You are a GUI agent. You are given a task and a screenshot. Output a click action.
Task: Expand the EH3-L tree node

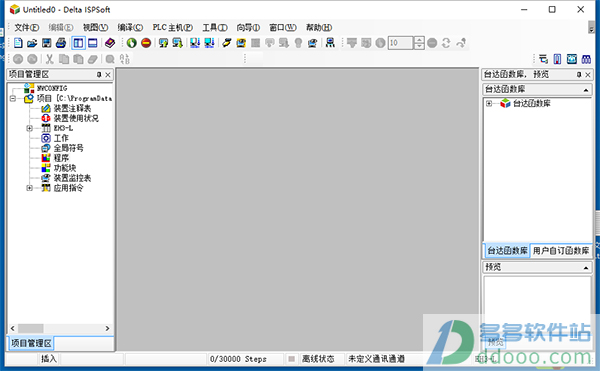coord(29,128)
